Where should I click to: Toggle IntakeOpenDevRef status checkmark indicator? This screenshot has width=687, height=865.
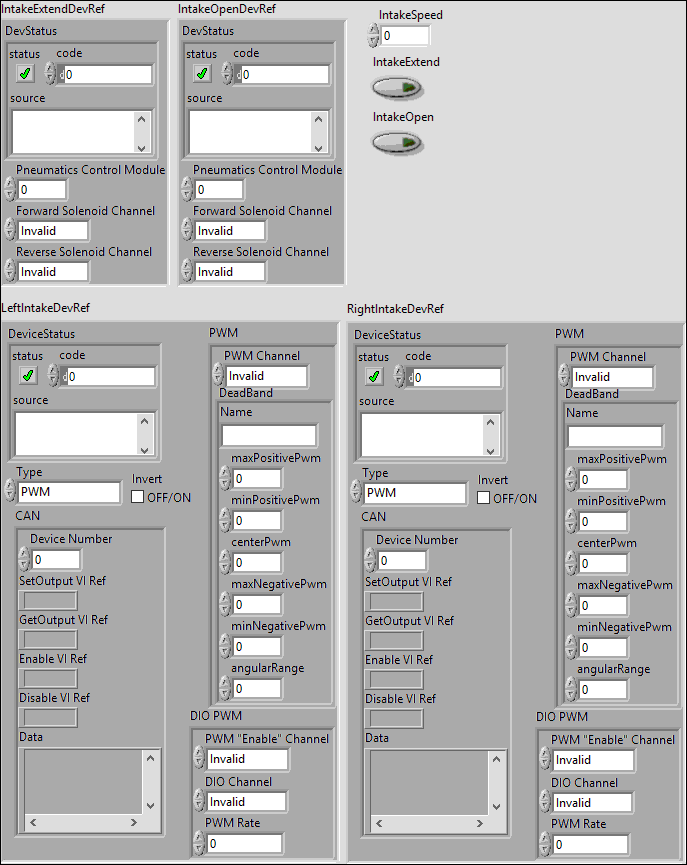point(202,73)
